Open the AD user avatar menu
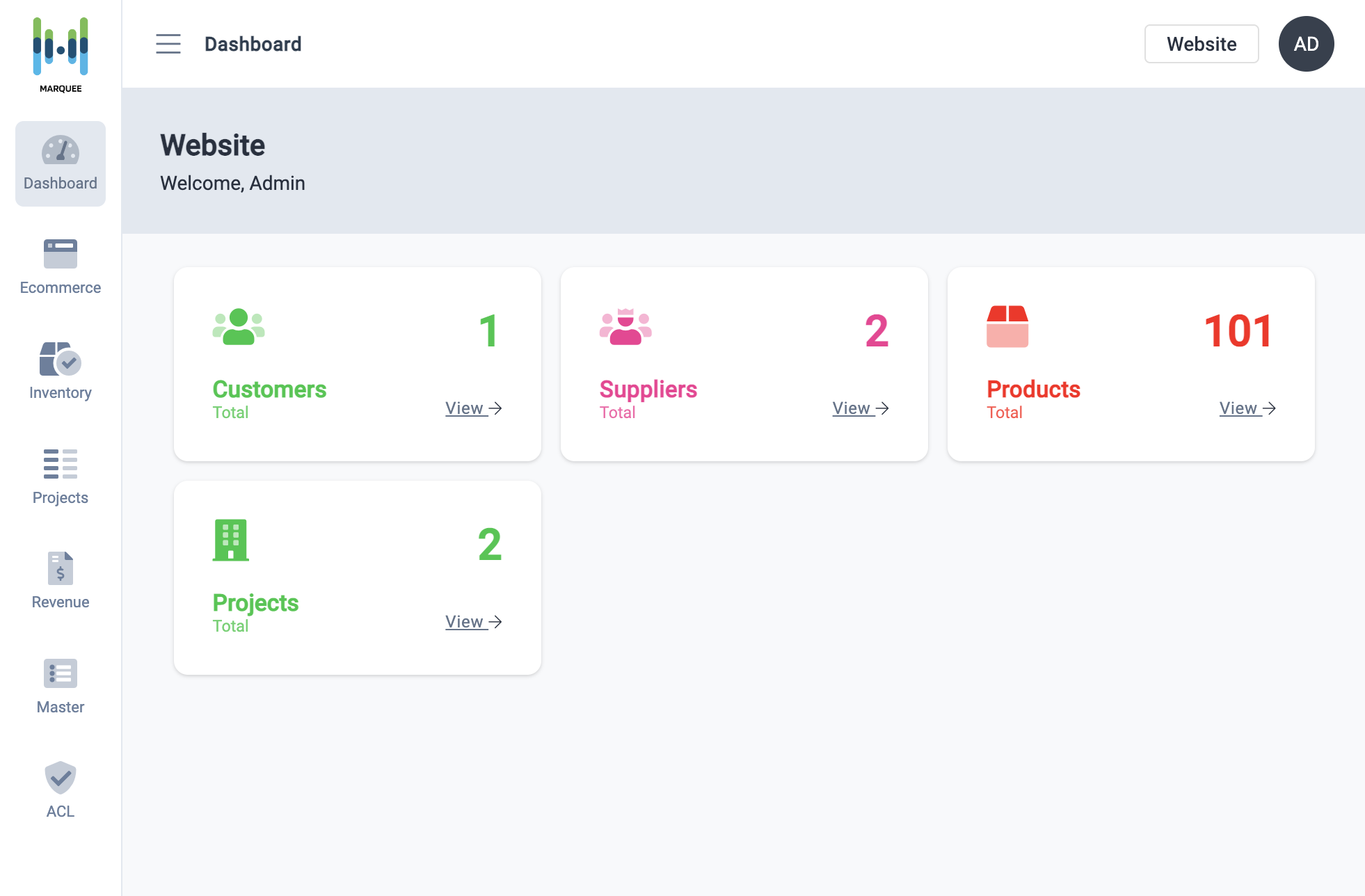Viewport: 1365px width, 896px height. pyautogui.click(x=1306, y=44)
